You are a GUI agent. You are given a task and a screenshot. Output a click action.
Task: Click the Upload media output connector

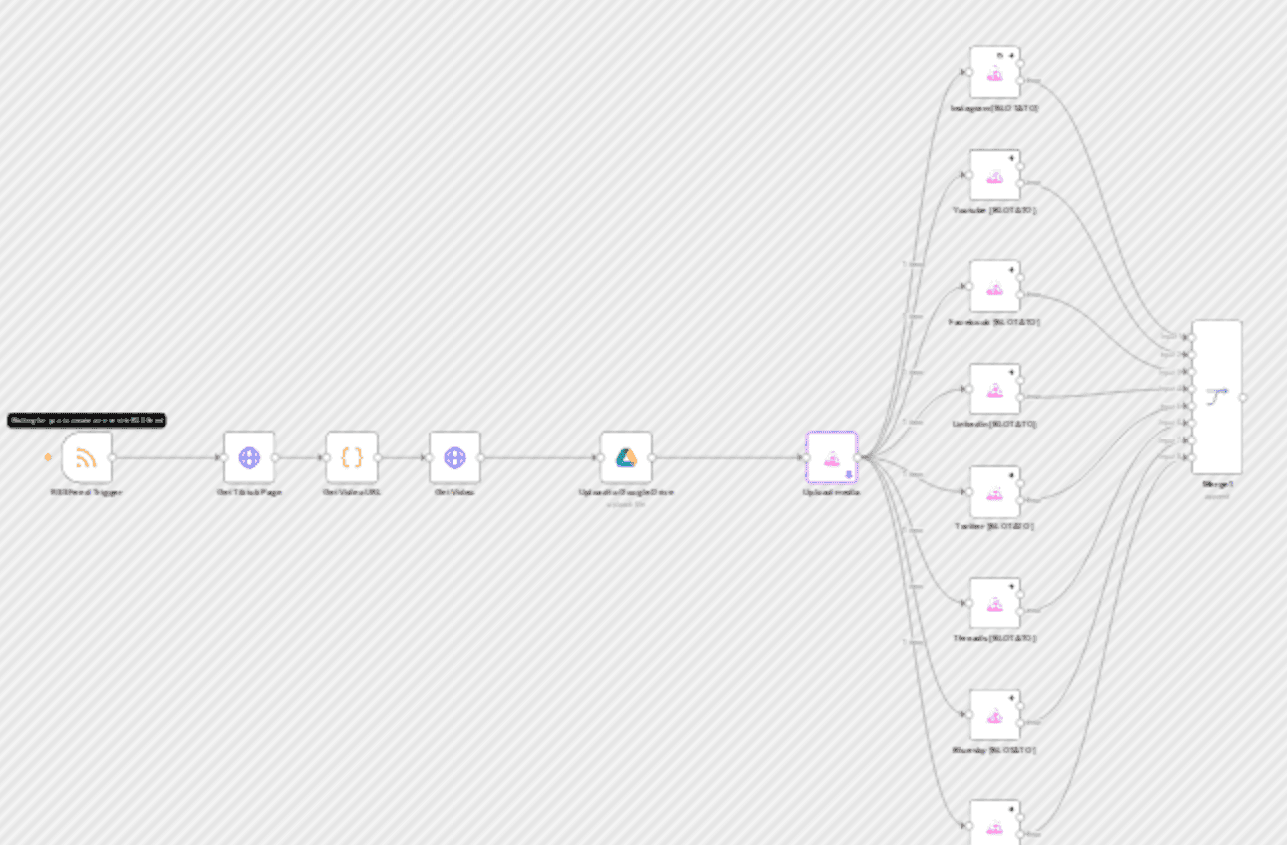(857, 457)
